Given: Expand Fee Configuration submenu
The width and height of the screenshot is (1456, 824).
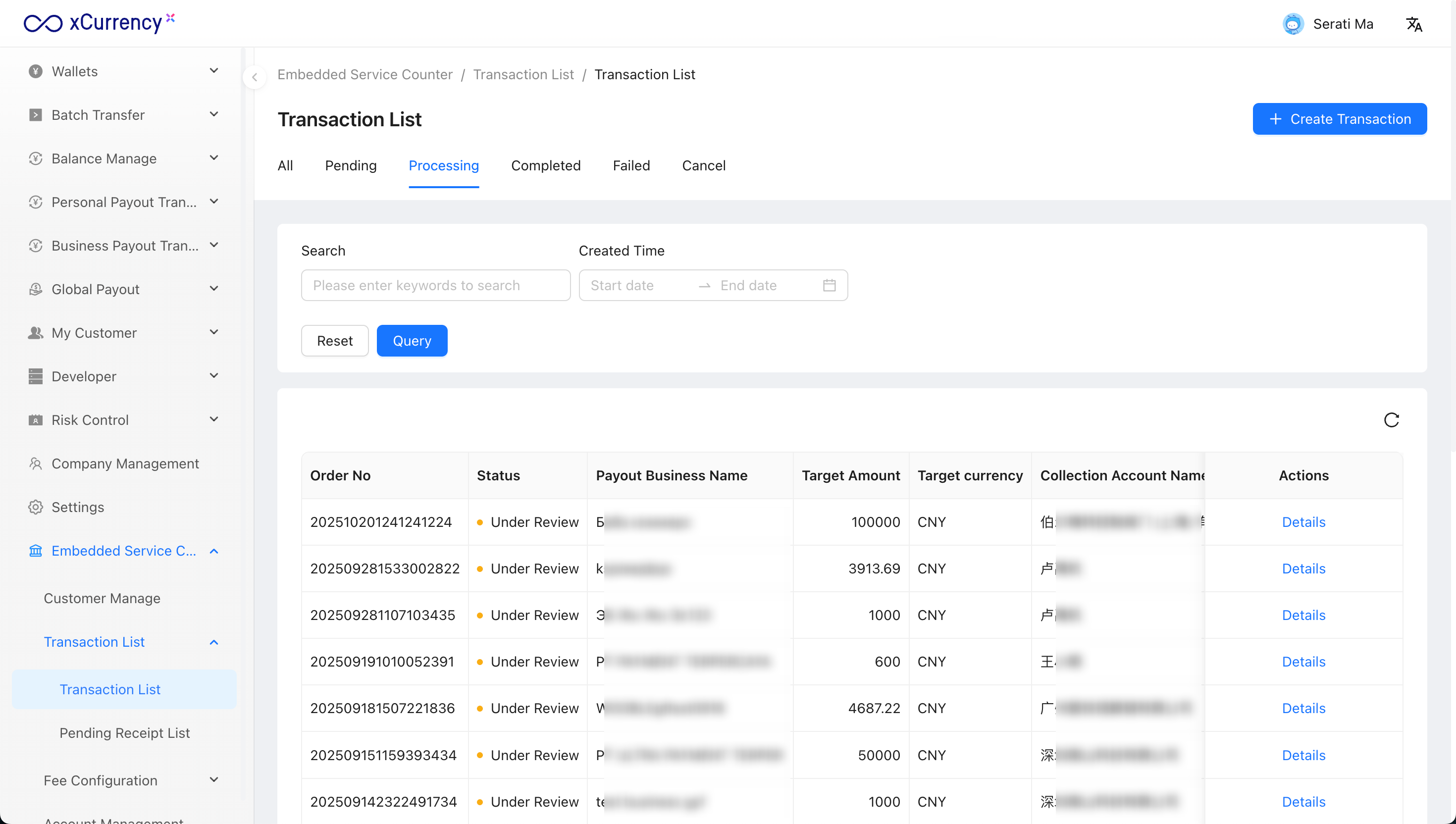Looking at the screenshot, I should tap(213, 780).
